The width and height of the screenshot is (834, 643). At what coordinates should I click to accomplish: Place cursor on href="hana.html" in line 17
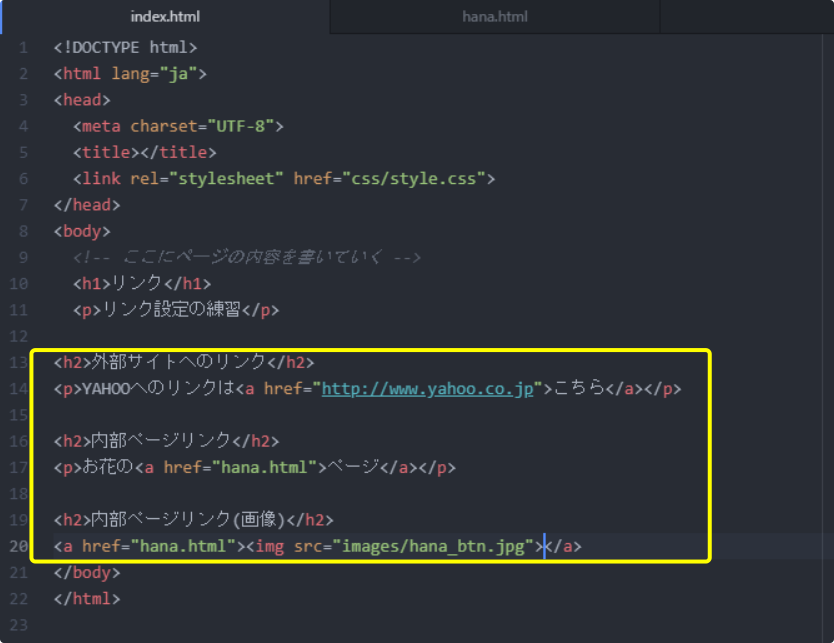click(240, 467)
